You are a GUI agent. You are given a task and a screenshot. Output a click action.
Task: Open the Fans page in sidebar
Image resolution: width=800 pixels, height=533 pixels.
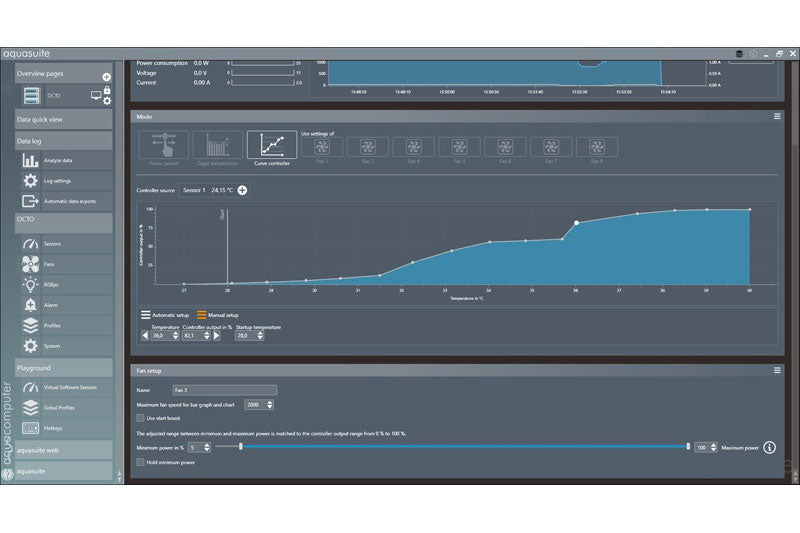(50, 264)
